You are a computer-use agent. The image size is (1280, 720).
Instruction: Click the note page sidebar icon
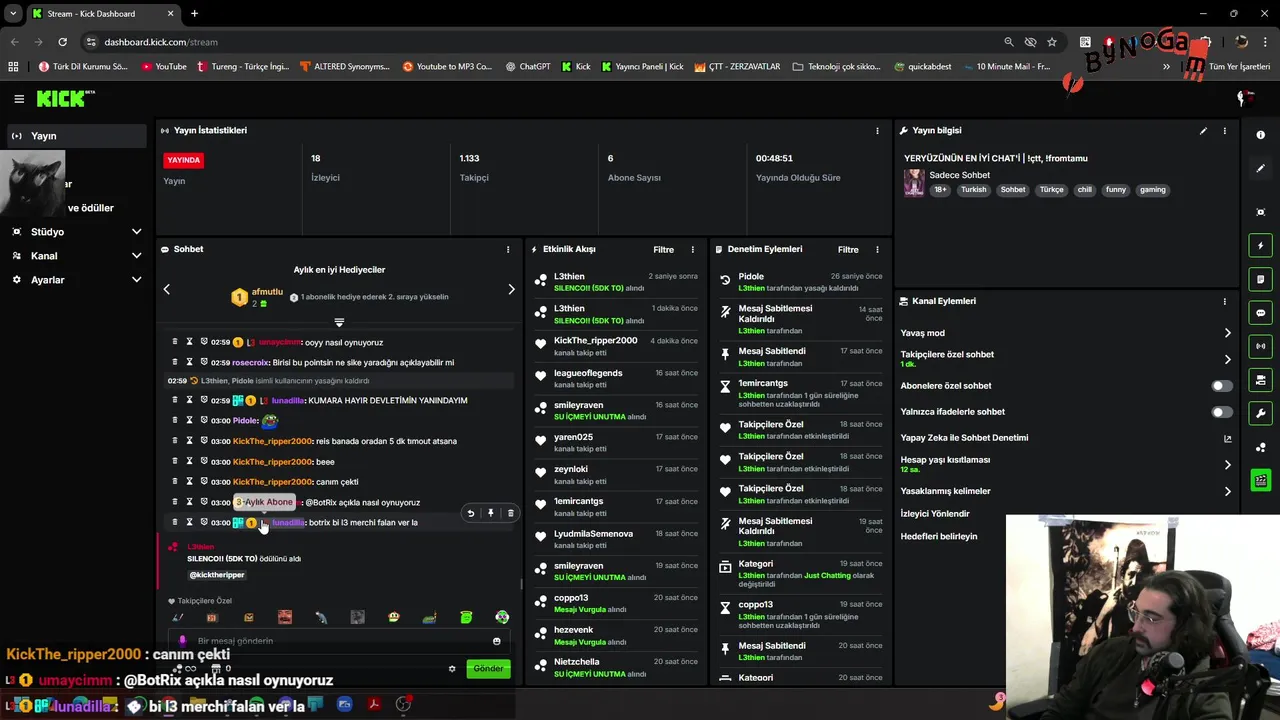point(1261,279)
